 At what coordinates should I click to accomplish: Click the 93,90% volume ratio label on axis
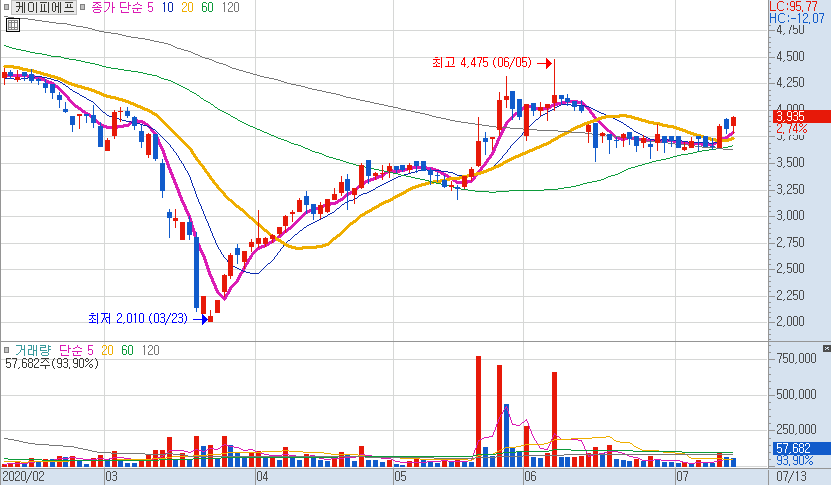click(x=794, y=461)
